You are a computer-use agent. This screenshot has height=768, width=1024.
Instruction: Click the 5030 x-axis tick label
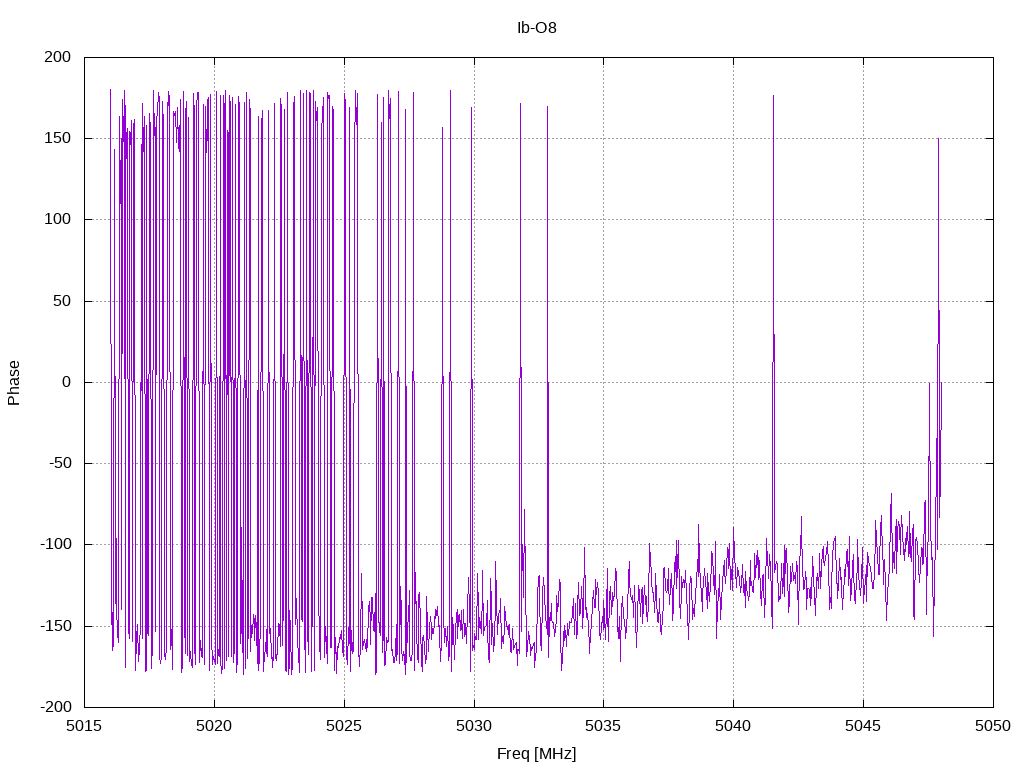click(474, 726)
